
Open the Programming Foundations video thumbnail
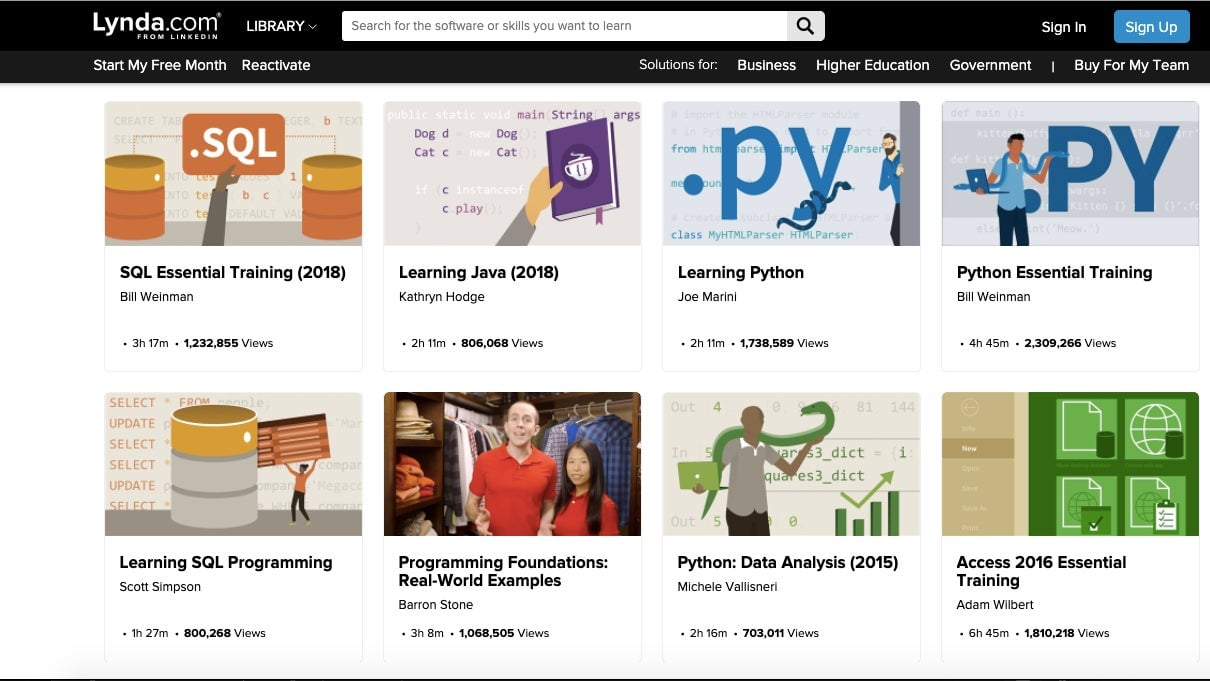pyautogui.click(x=512, y=464)
